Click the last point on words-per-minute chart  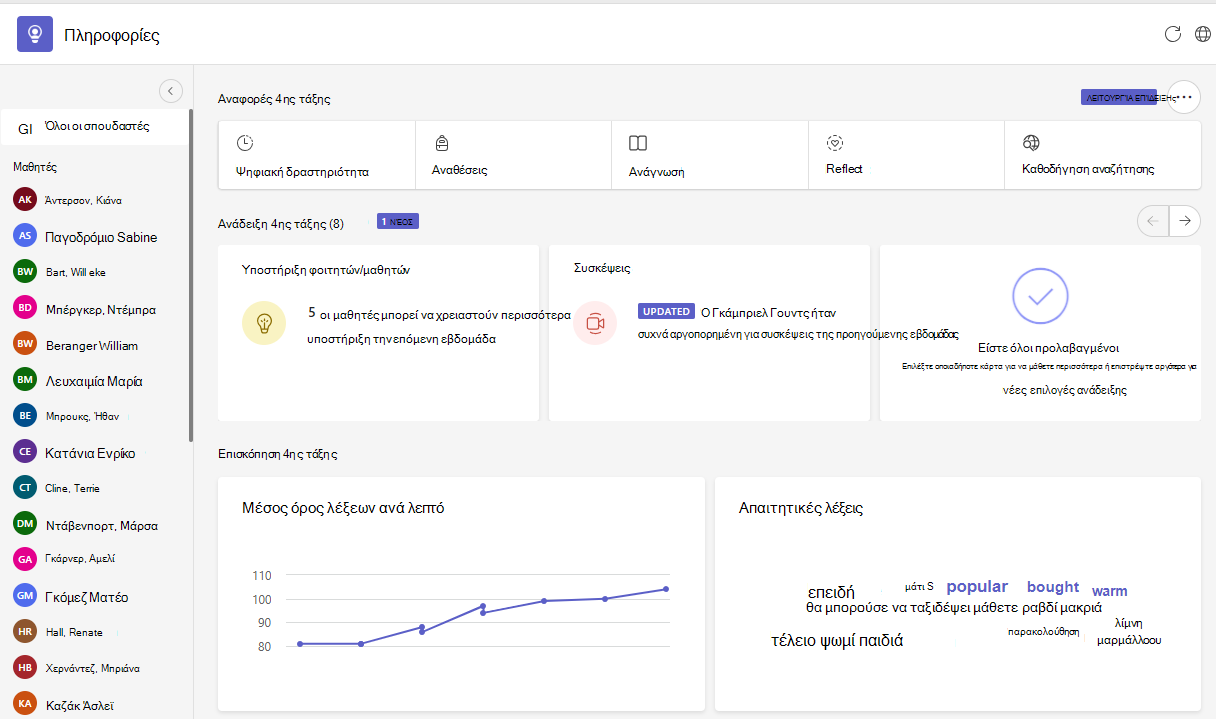pyautogui.click(x=665, y=589)
